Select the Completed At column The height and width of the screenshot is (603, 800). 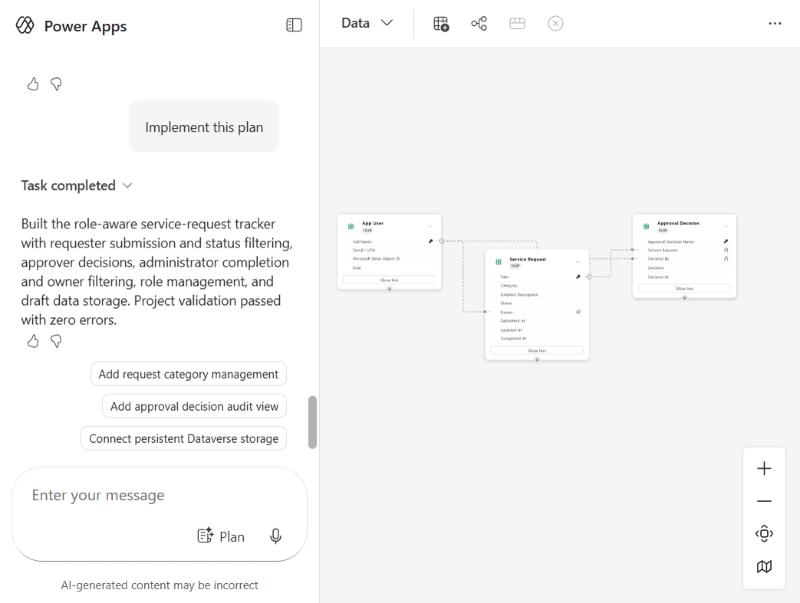click(x=537, y=339)
